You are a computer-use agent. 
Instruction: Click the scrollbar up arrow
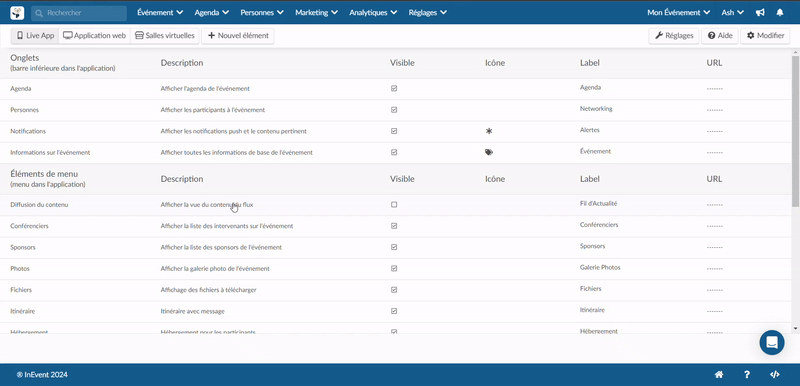[x=795, y=52]
